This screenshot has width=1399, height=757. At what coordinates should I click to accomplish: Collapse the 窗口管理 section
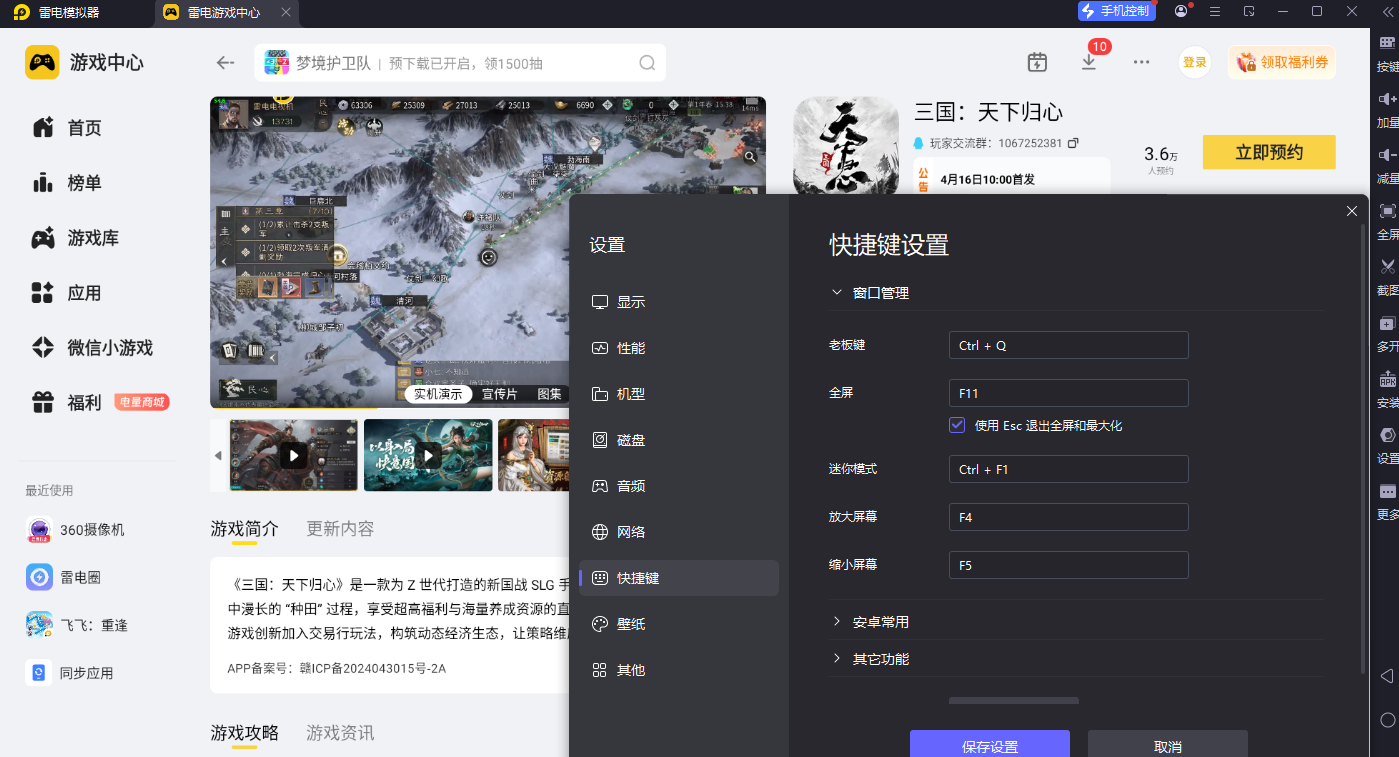point(837,293)
